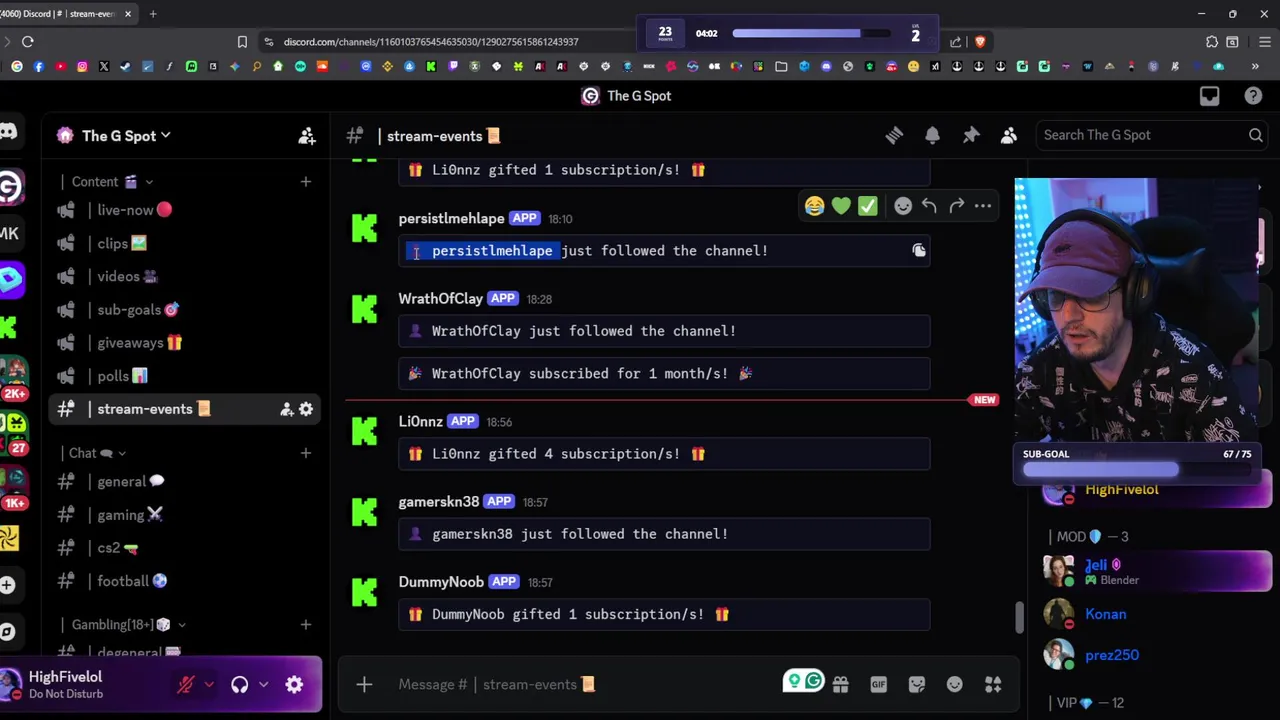Open the clips channel
This screenshot has width=1280, height=720.
[185, 243]
